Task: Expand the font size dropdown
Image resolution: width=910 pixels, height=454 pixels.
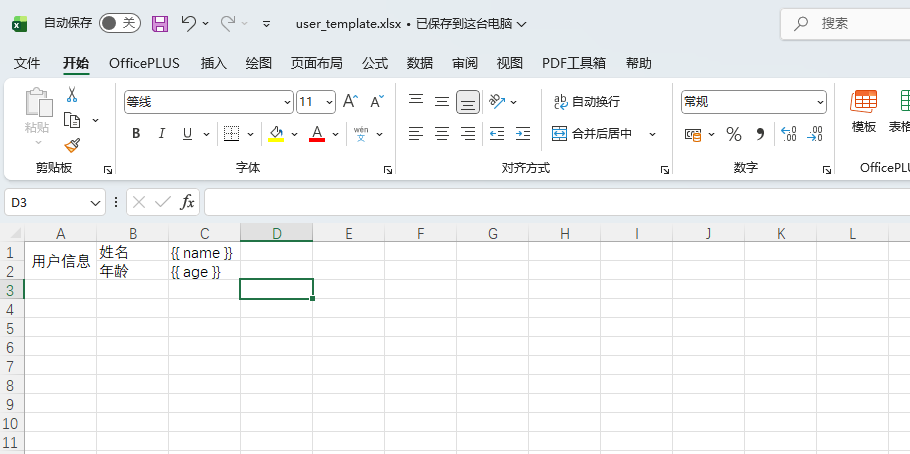Action: click(x=329, y=101)
